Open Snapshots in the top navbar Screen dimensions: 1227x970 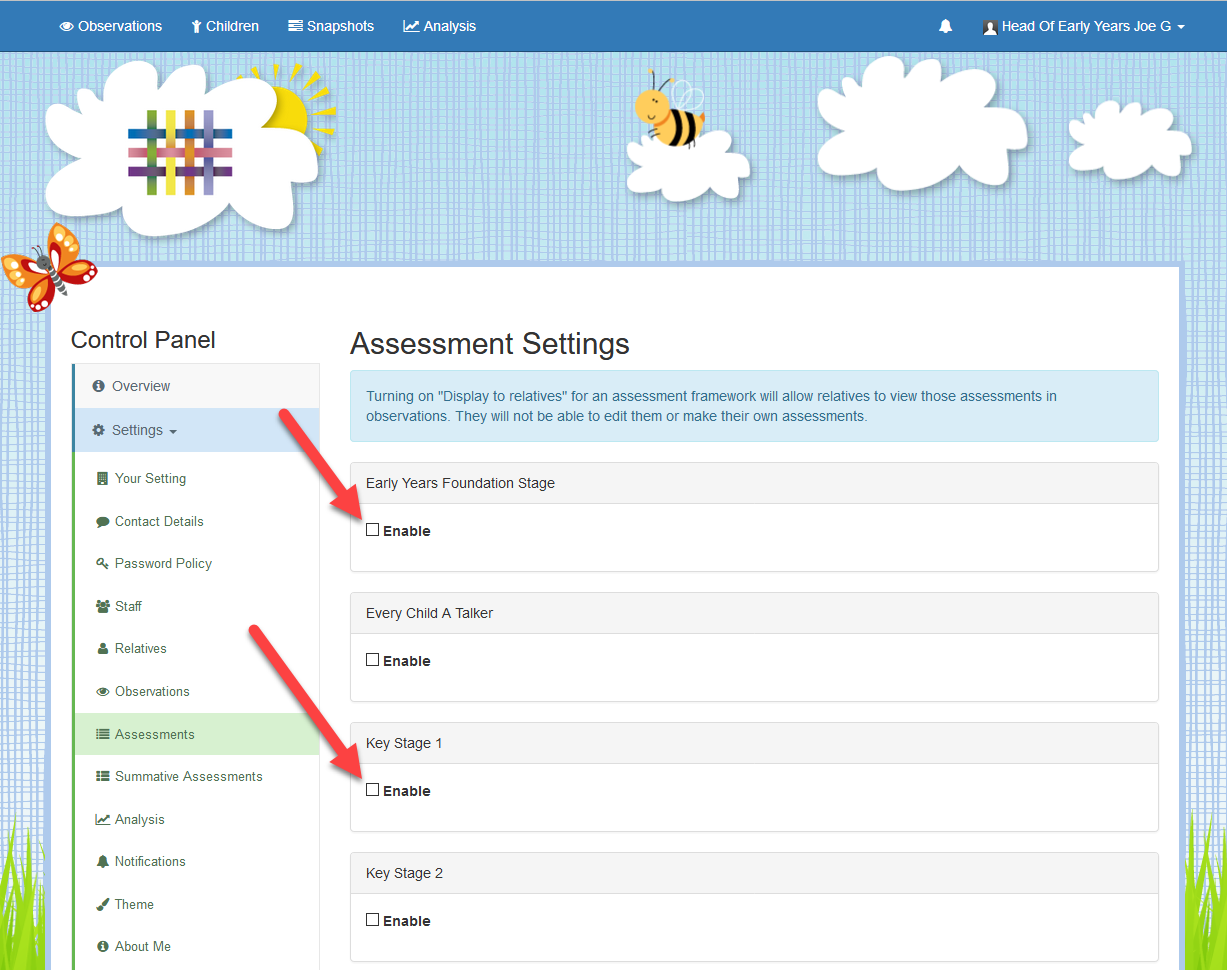pos(331,26)
